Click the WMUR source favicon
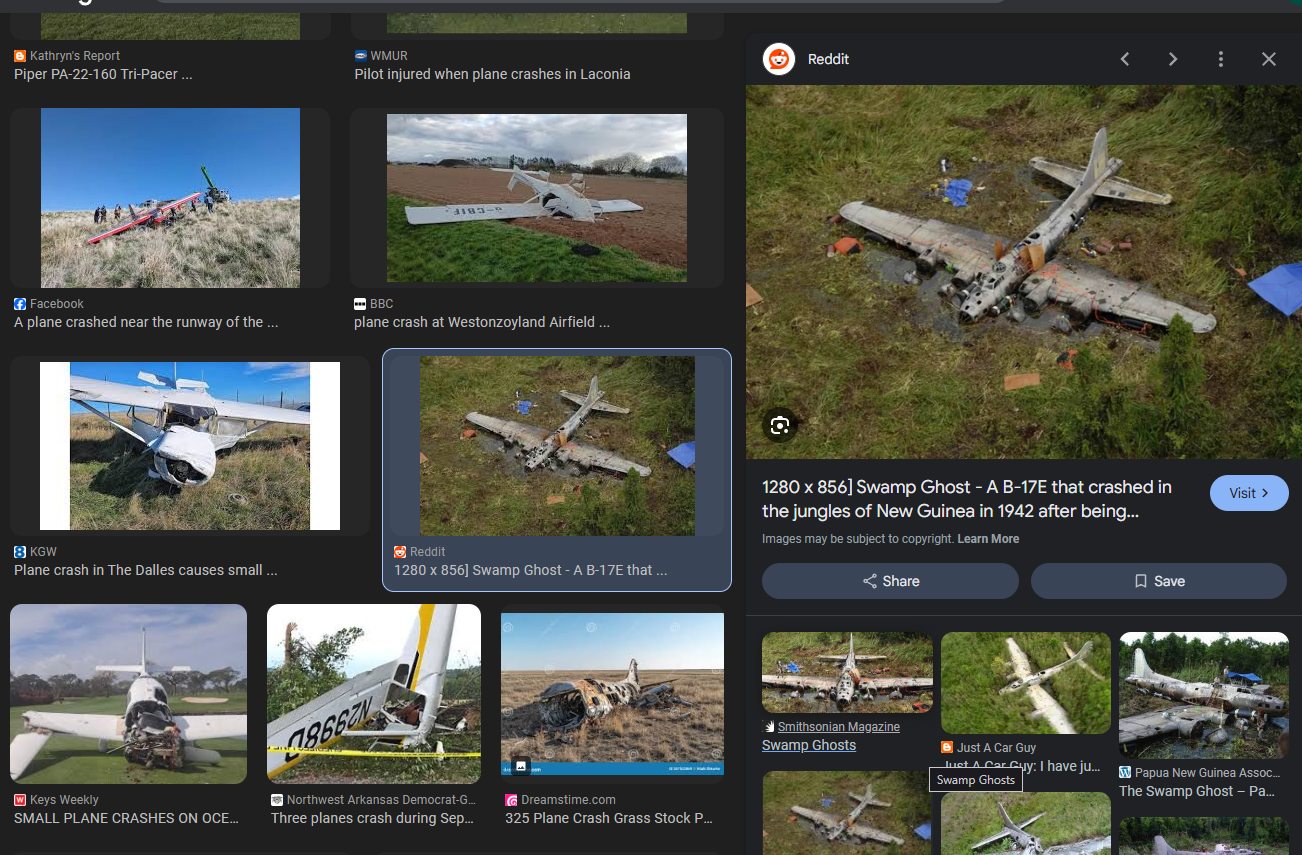1302x855 pixels. tap(360, 56)
